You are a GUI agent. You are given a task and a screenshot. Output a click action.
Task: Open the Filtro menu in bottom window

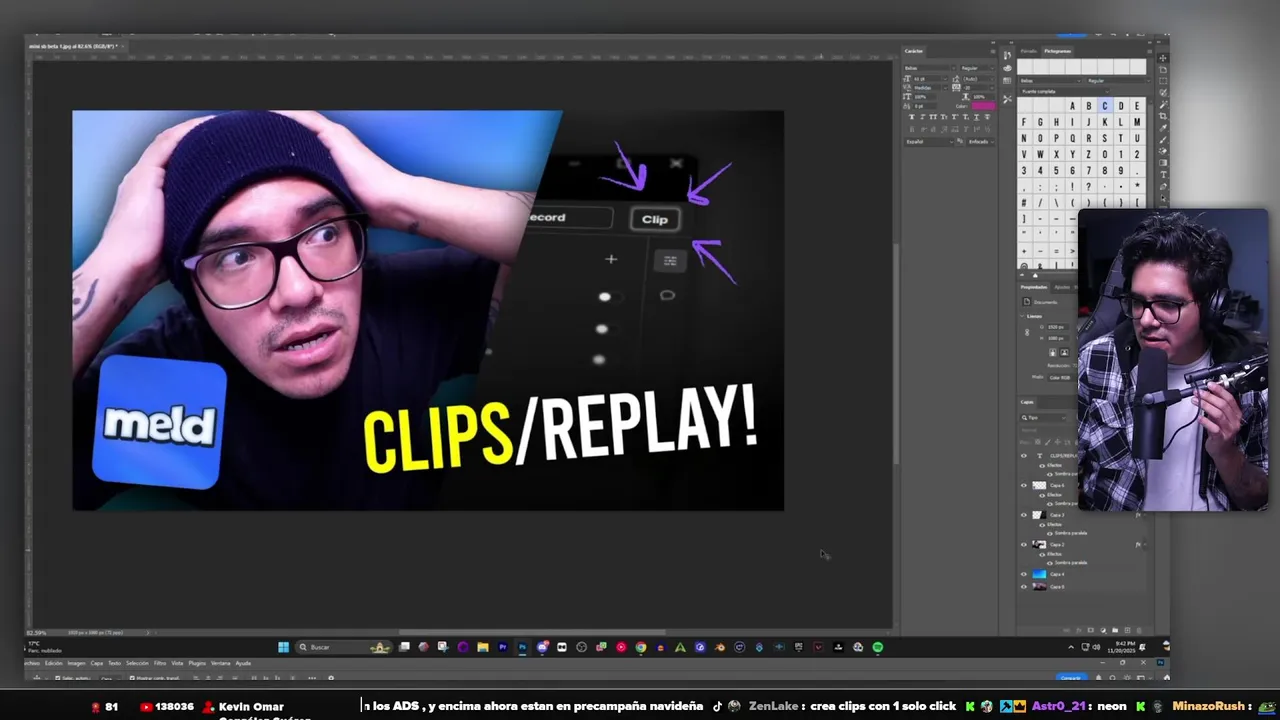(160, 663)
